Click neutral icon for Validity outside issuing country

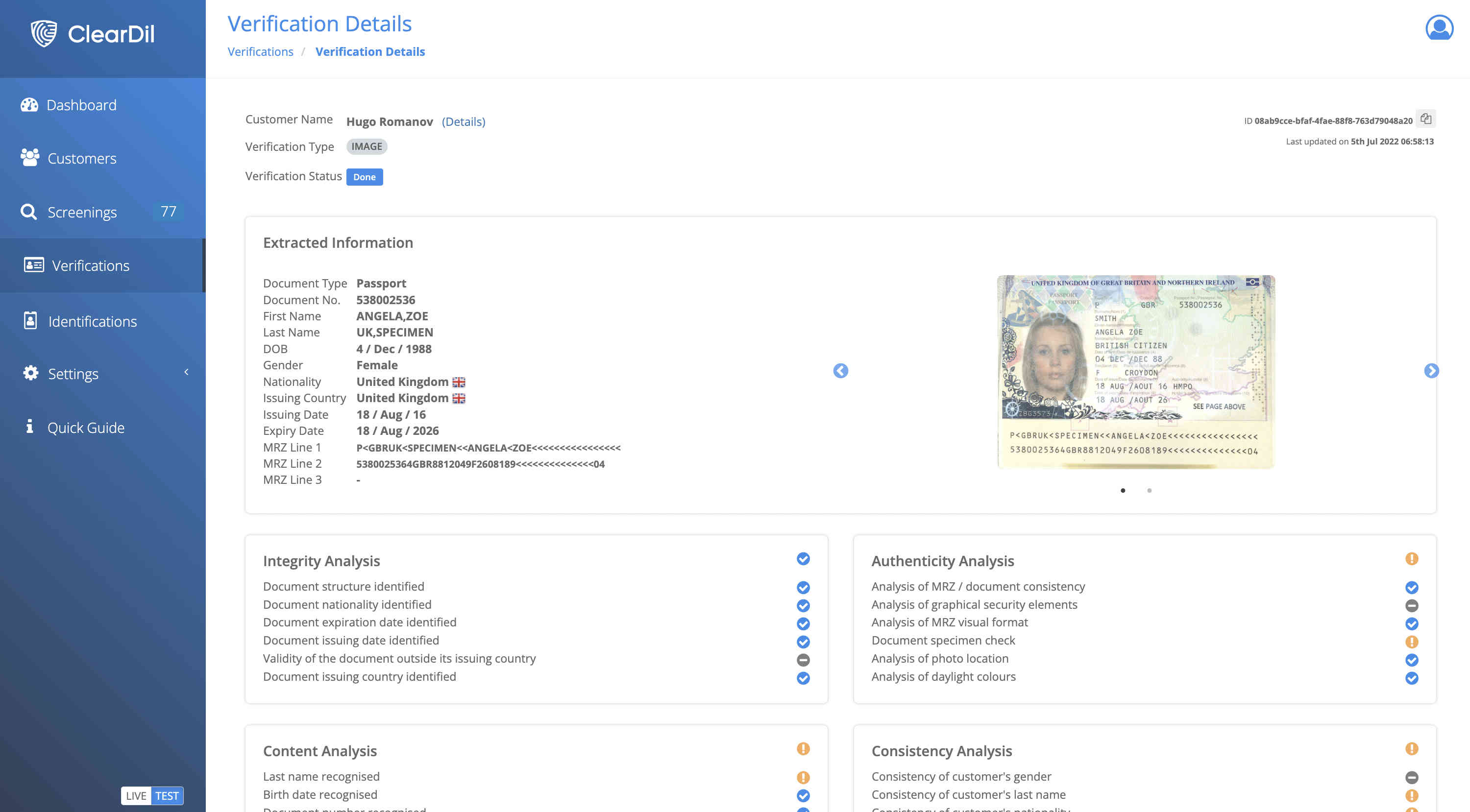coord(803,660)
